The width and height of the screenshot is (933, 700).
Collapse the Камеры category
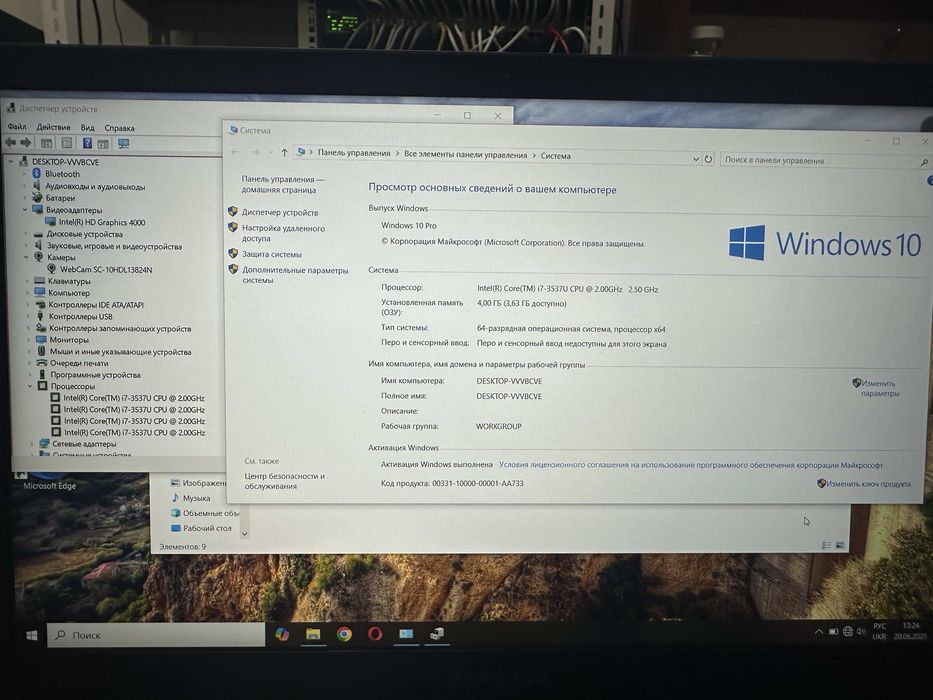26,257
